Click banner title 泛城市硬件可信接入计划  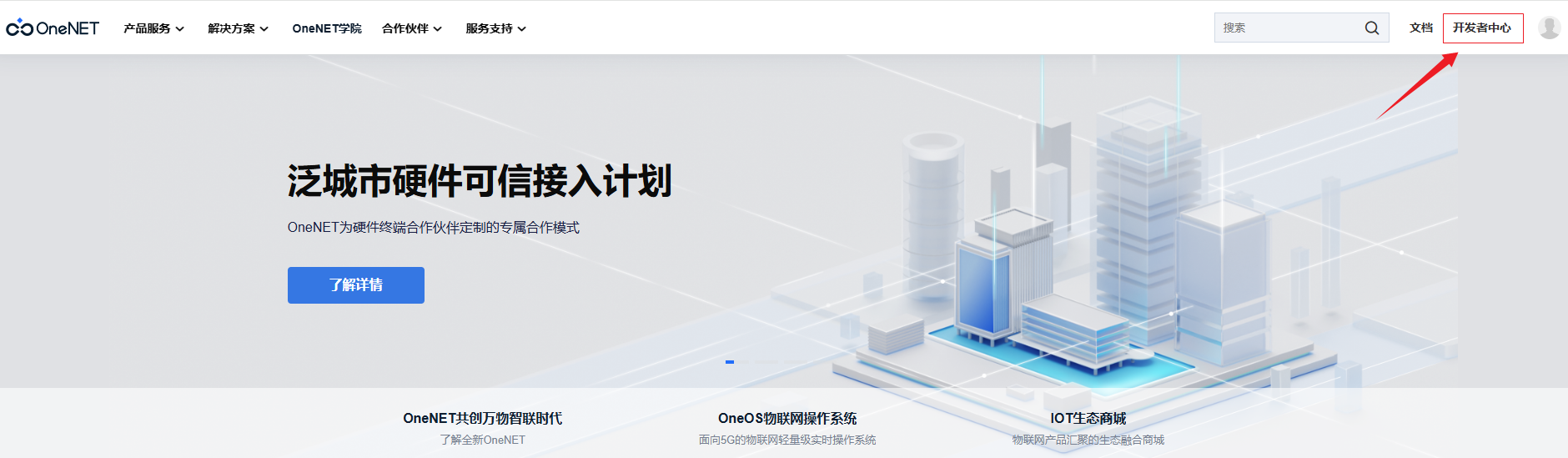tap(480, 181)
